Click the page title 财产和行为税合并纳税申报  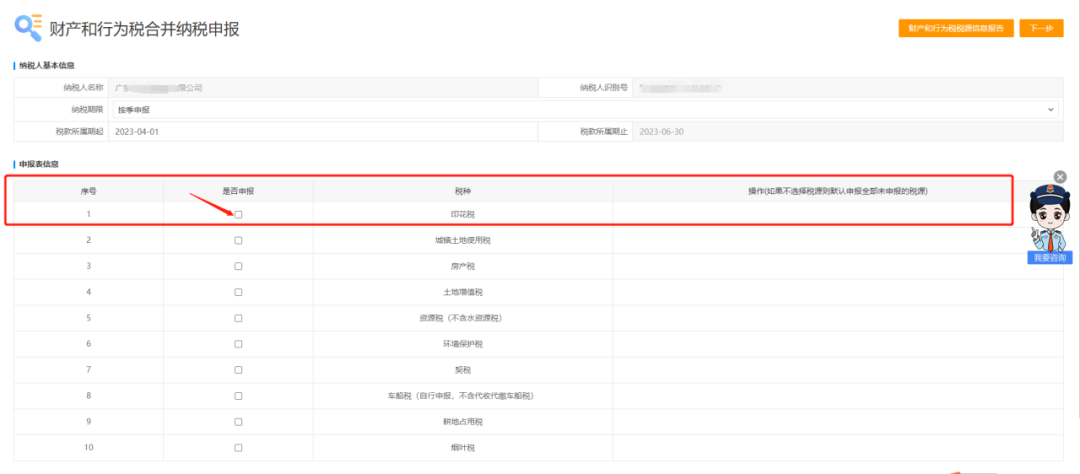145,29
